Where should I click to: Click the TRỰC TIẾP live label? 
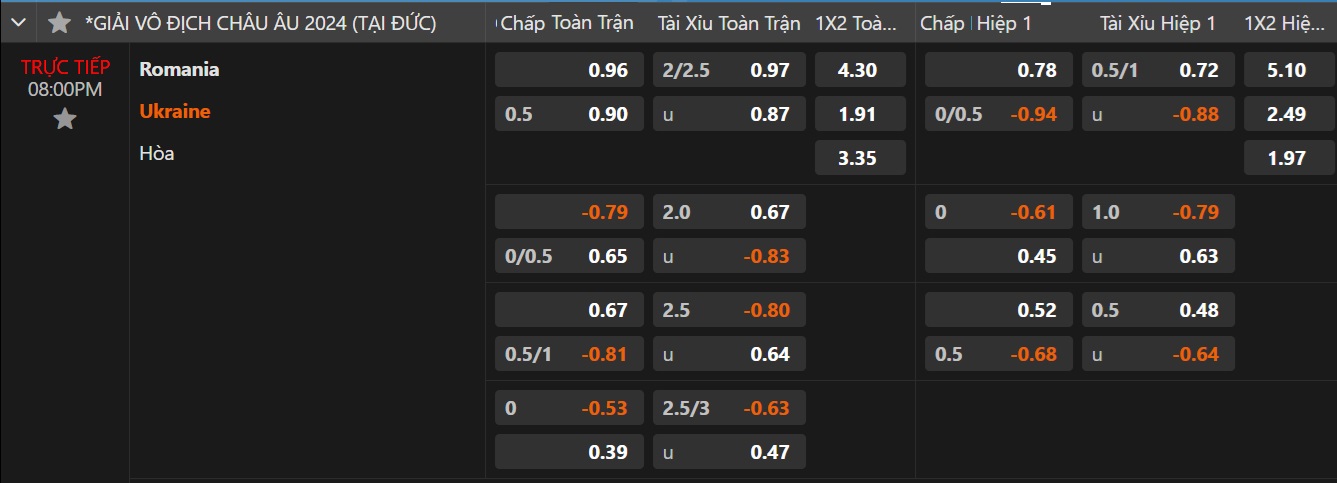pos(65,68)
